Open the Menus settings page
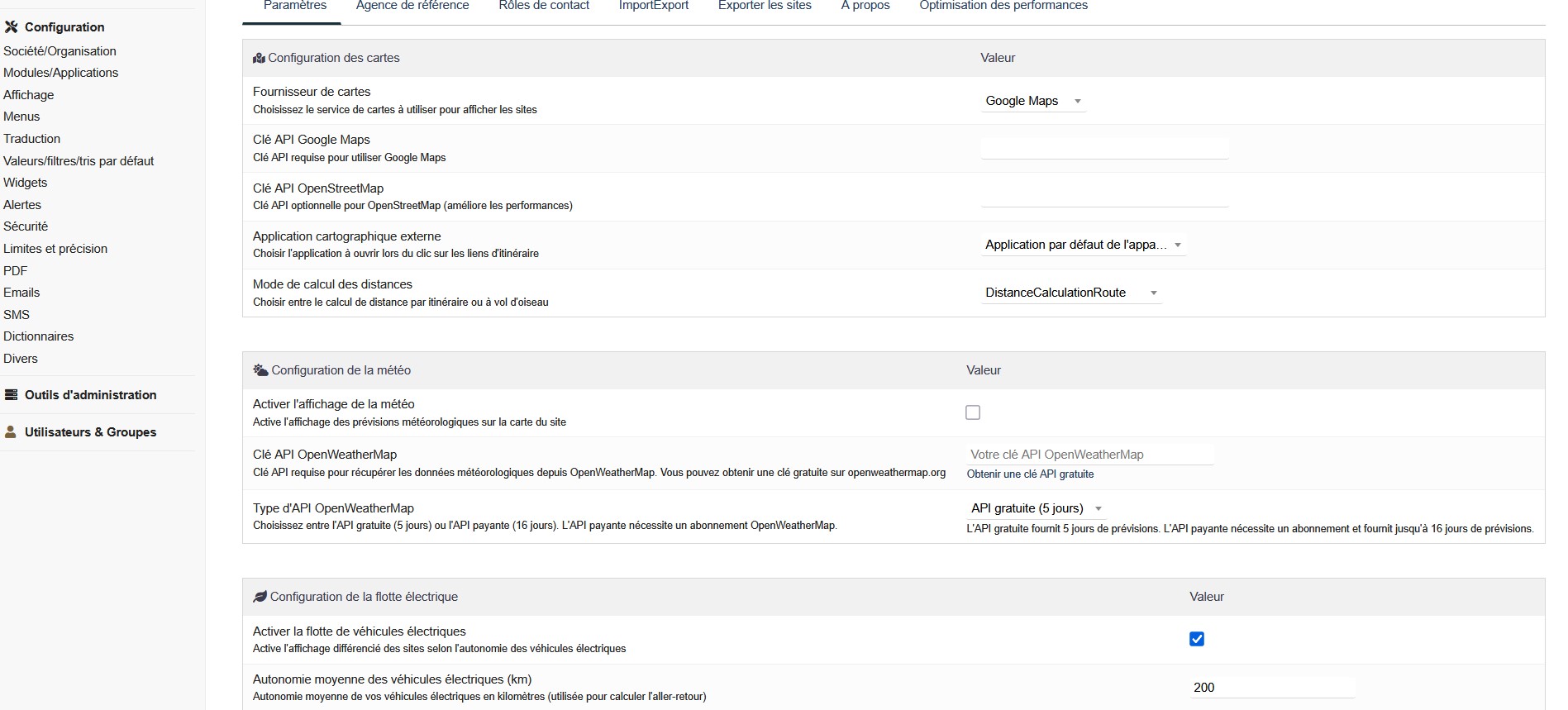This screenshot has height=710, width=1568. coord(21,117)
